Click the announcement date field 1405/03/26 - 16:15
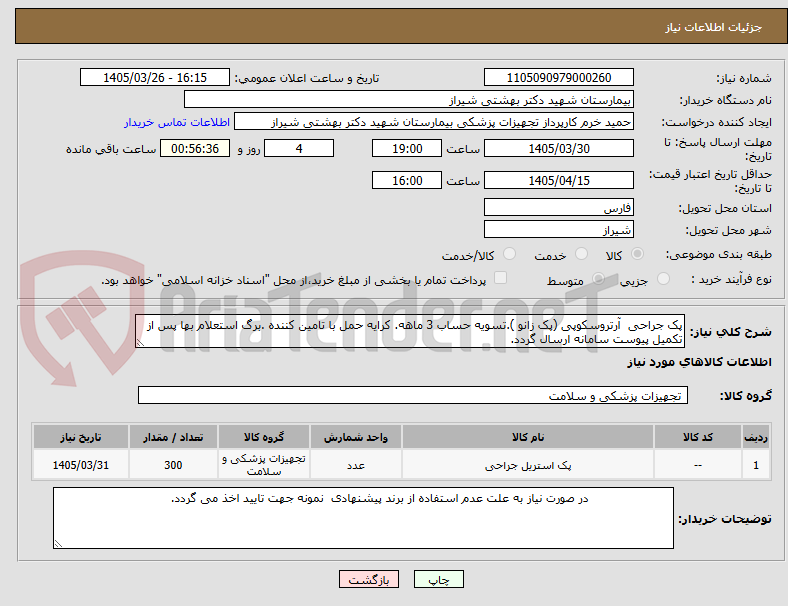Viewport: 788px width, 606px height. point(155,78)
